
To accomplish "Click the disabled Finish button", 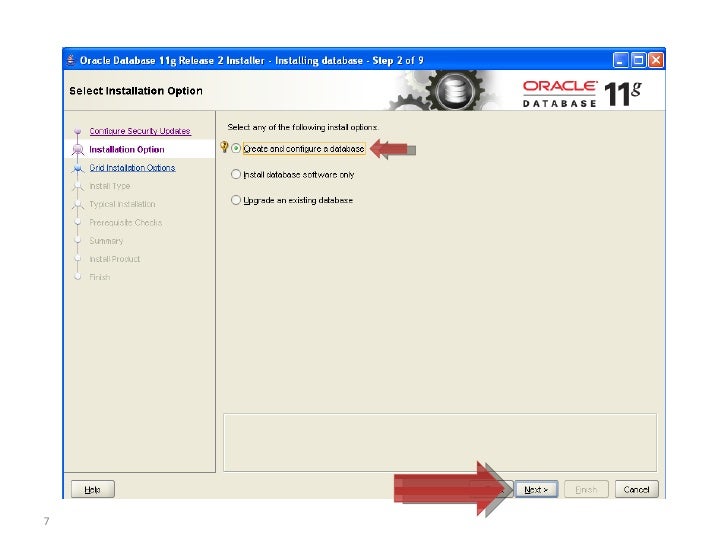I will [x=586, y=489].
